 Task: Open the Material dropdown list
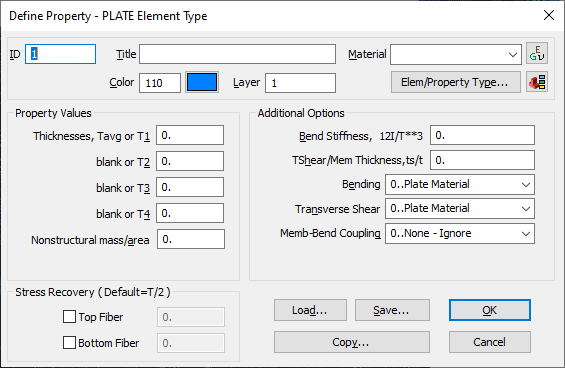[456, 54]
